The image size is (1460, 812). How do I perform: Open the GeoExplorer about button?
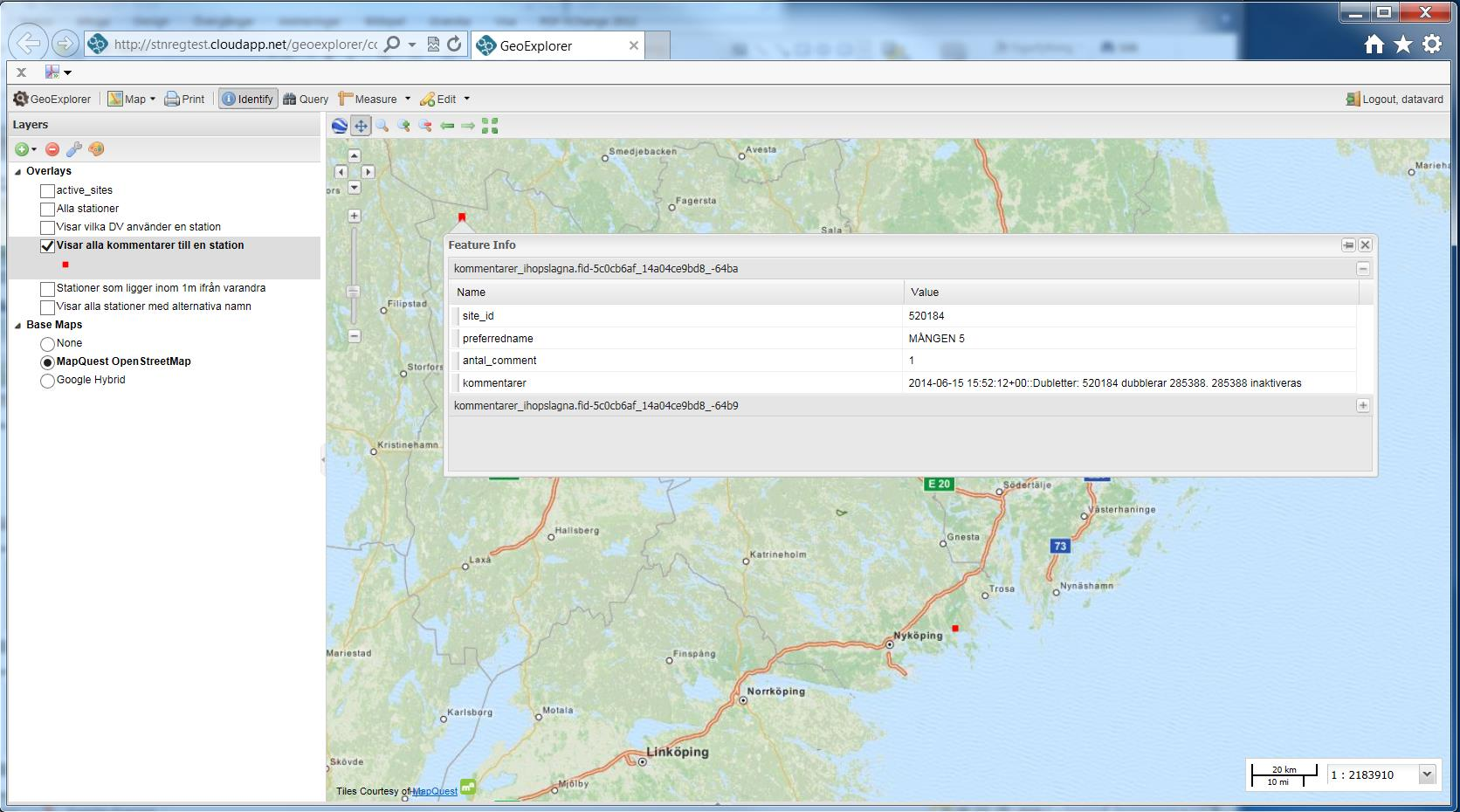point(52,99)
